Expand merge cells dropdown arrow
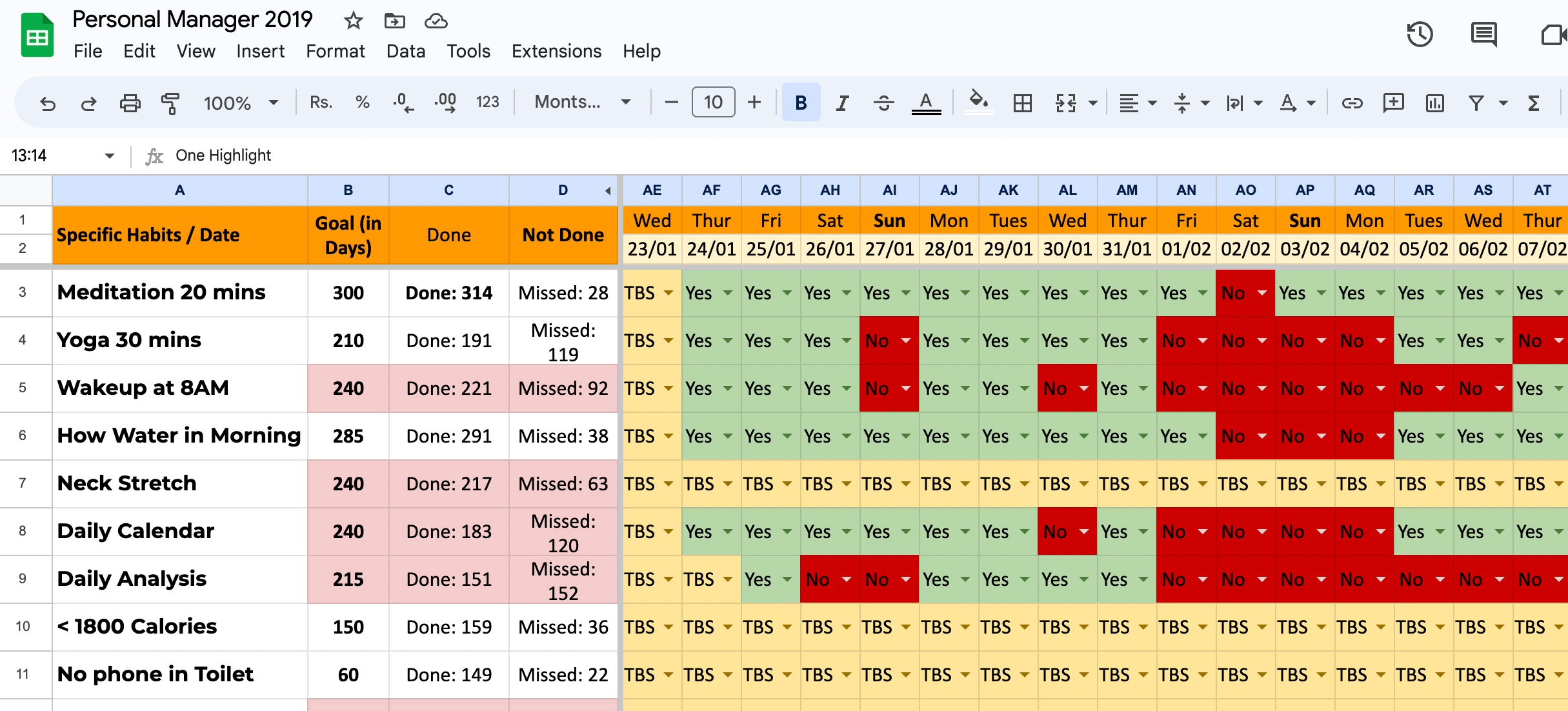This screenshot has width=1568, height=711. point(1092,103)
